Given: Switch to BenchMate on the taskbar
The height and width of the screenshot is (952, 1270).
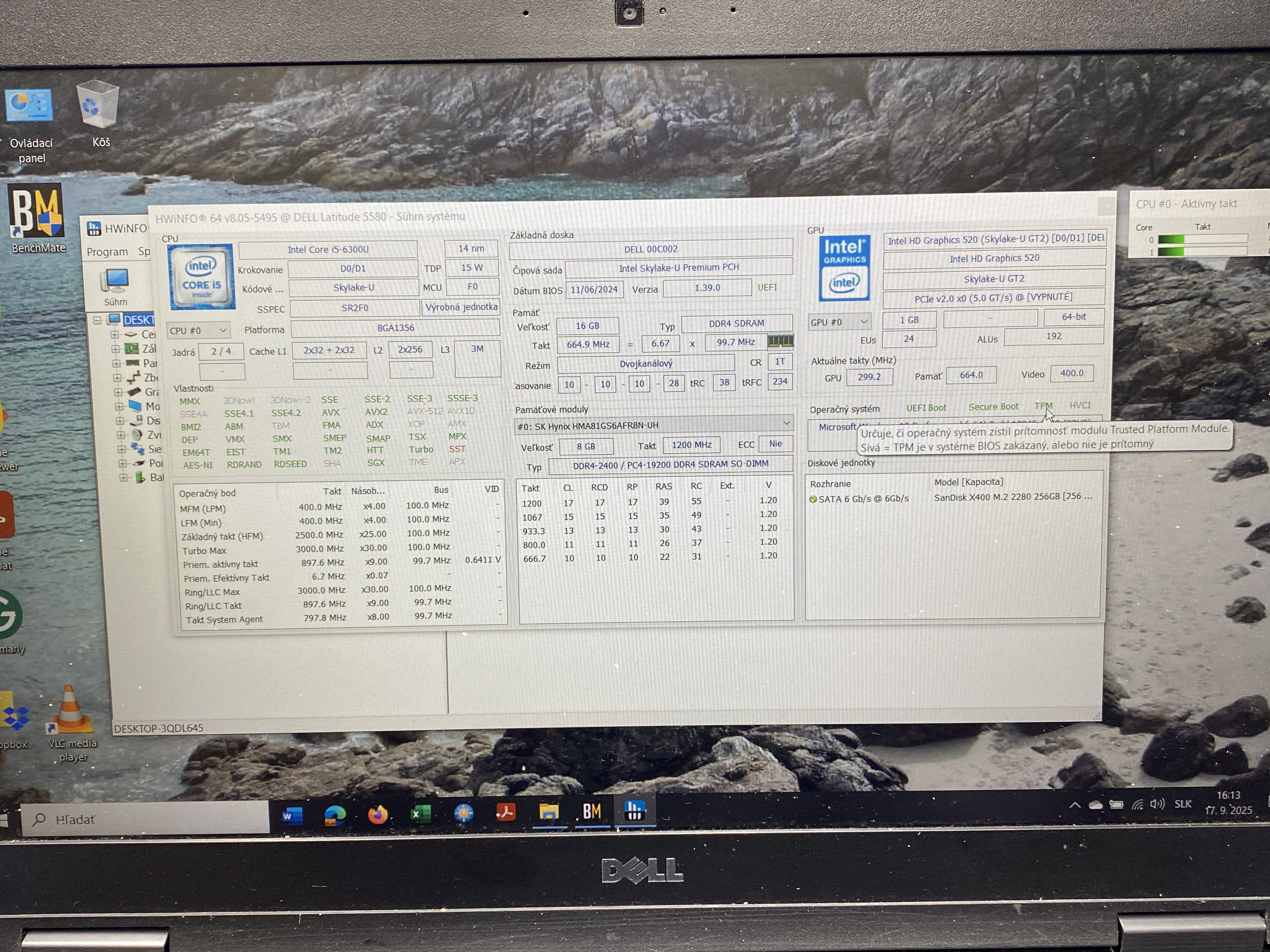Looking at the screenshot, I should click(x=592, y=811).
